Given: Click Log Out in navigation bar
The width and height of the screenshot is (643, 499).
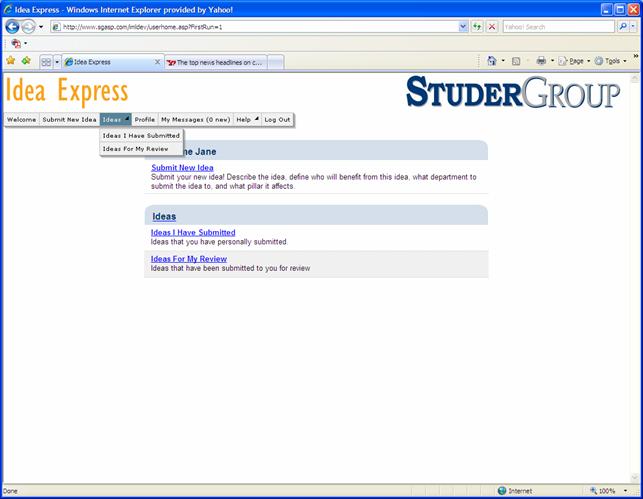Looking at the screenshot, I should tap(277, 119).
